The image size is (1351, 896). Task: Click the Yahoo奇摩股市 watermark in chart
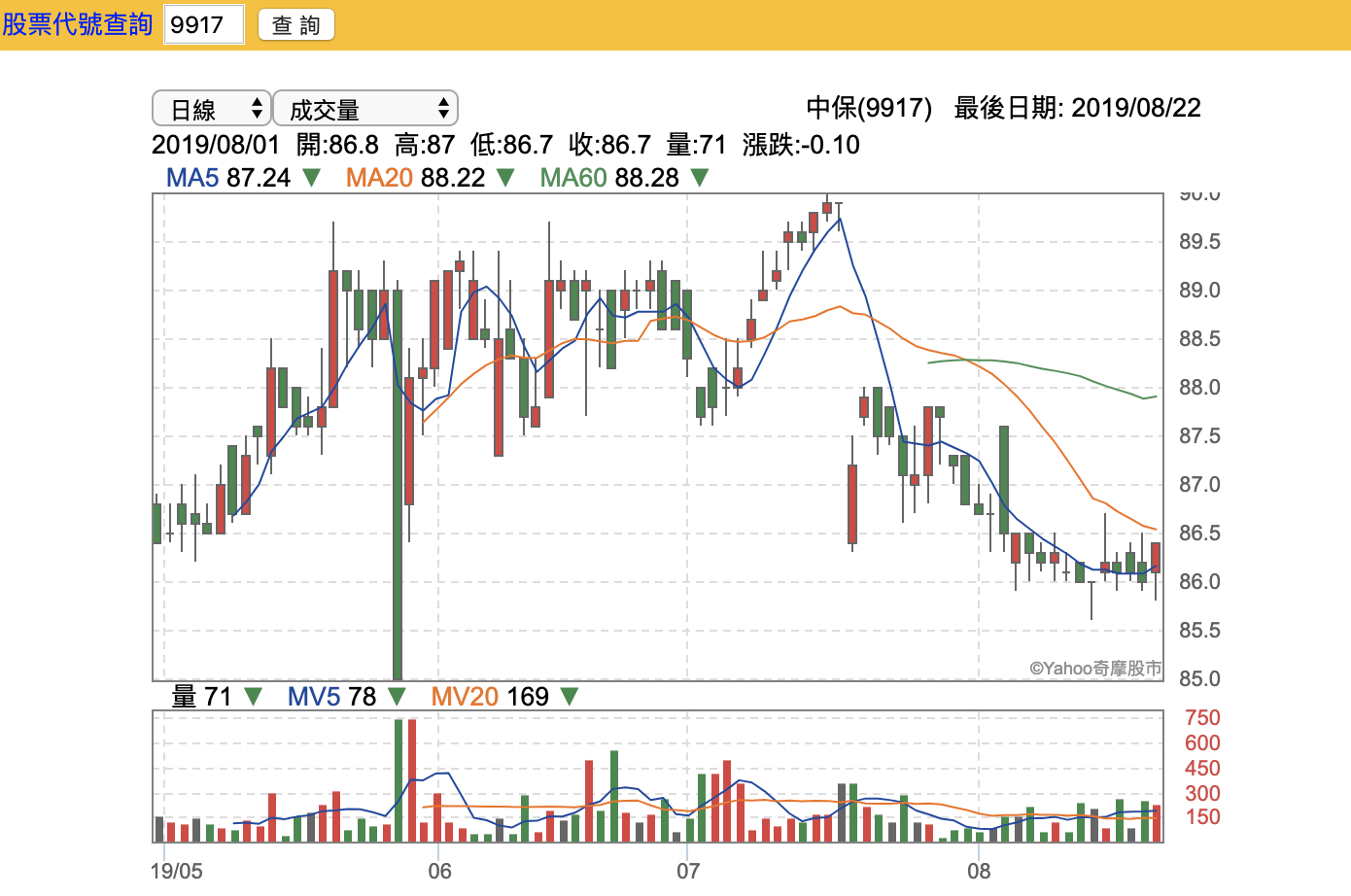tap(1095, 668)
